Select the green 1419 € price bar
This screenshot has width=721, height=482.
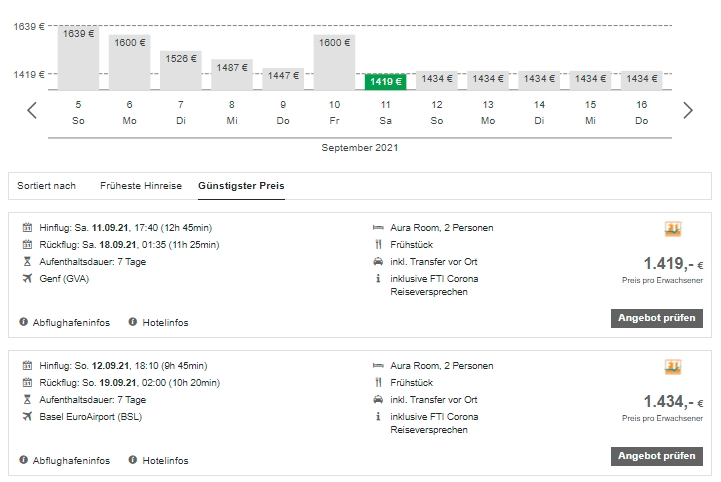(385, 81)
